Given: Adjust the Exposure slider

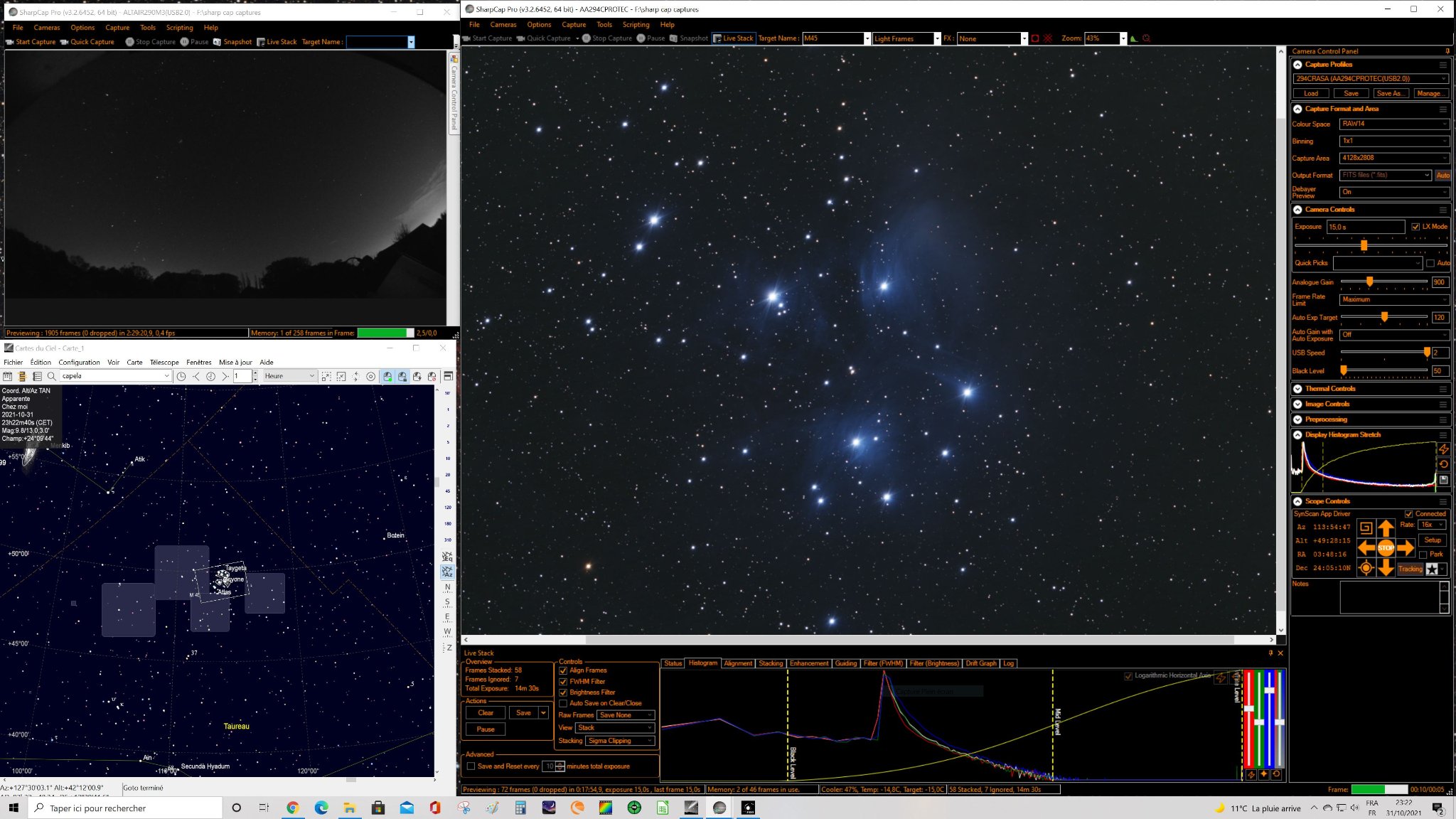Looking at the screenshot, I should click(x=1364, y=245).
